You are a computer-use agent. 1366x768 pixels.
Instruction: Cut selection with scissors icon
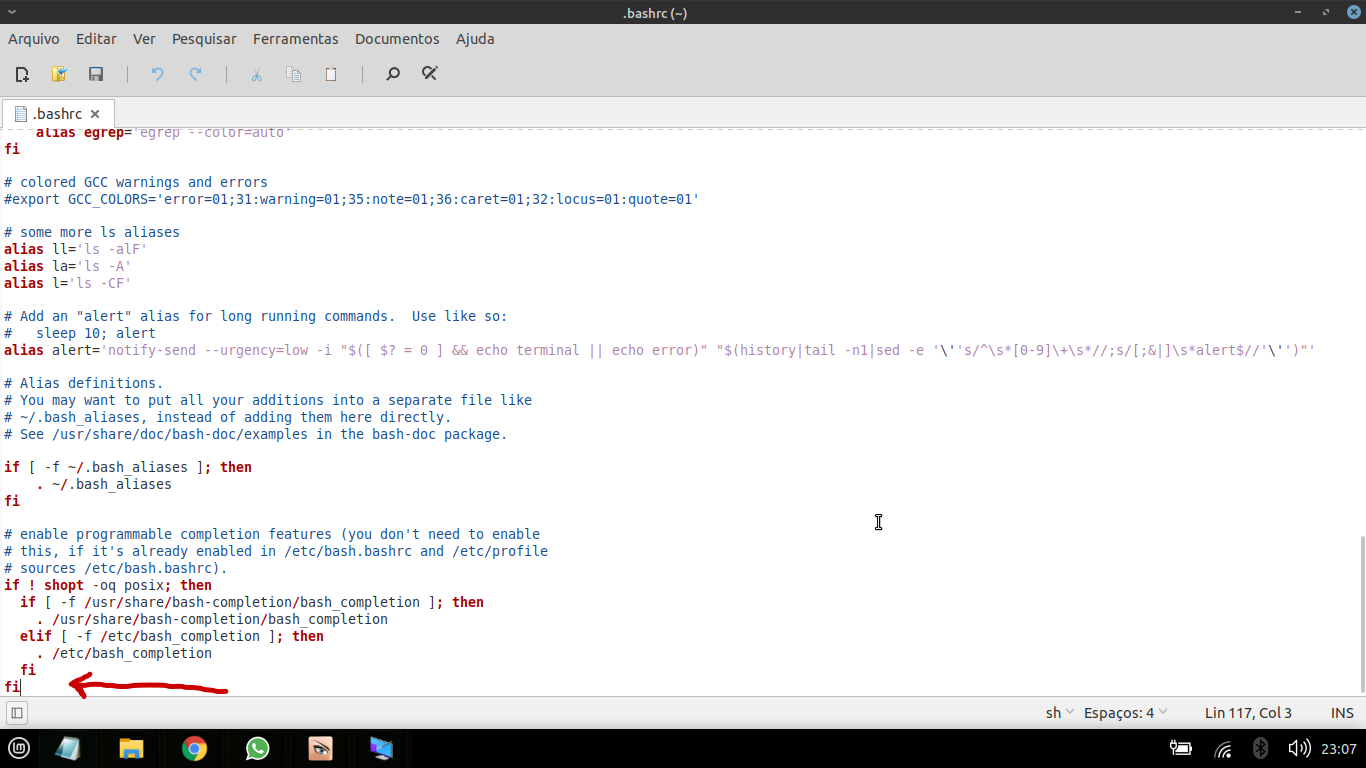[256, 74]
